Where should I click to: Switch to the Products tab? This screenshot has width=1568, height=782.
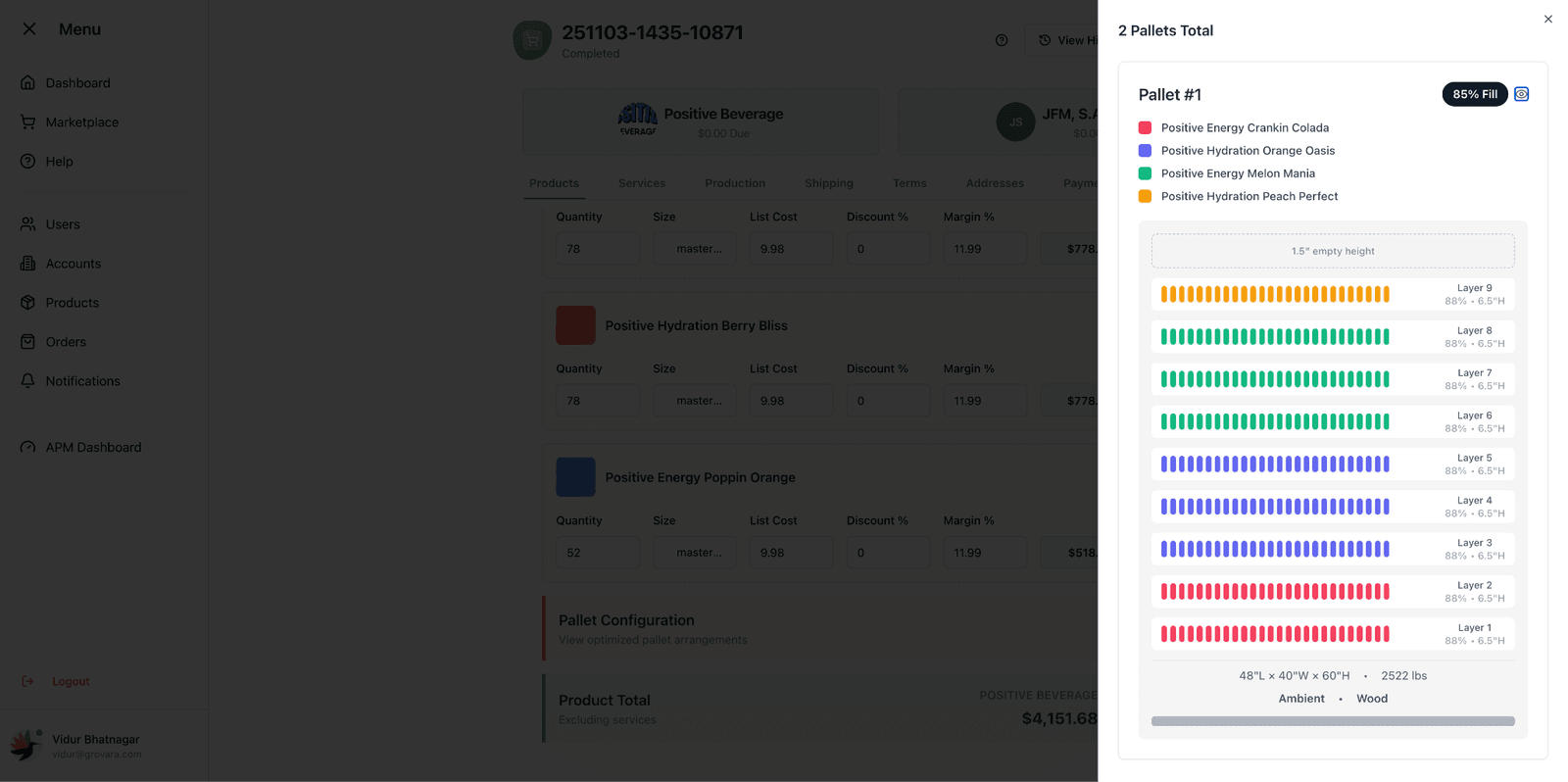[x=554, y=183]
